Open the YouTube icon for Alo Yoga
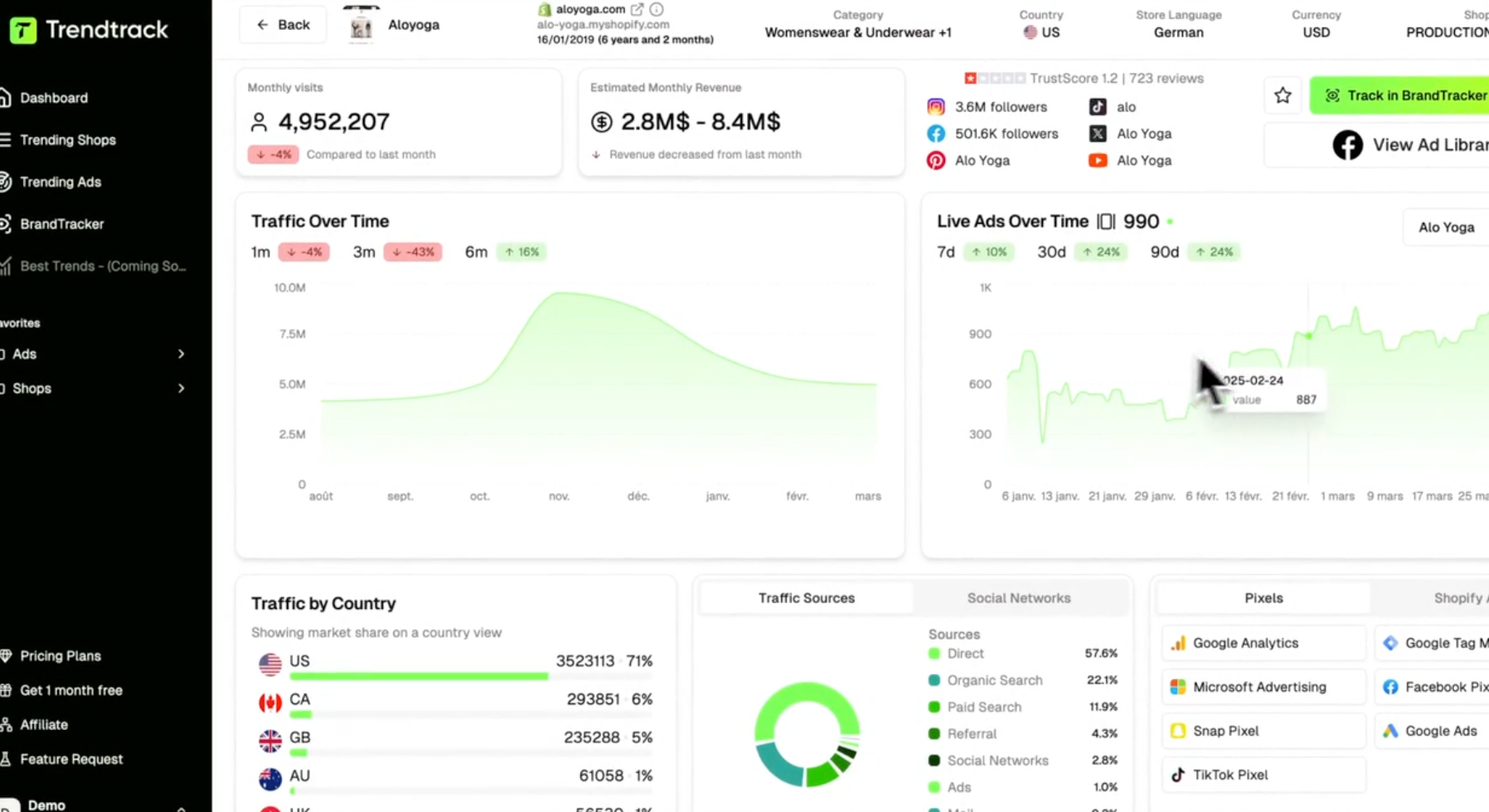This screenshot has height=812, width=1489. (1098, 161)
